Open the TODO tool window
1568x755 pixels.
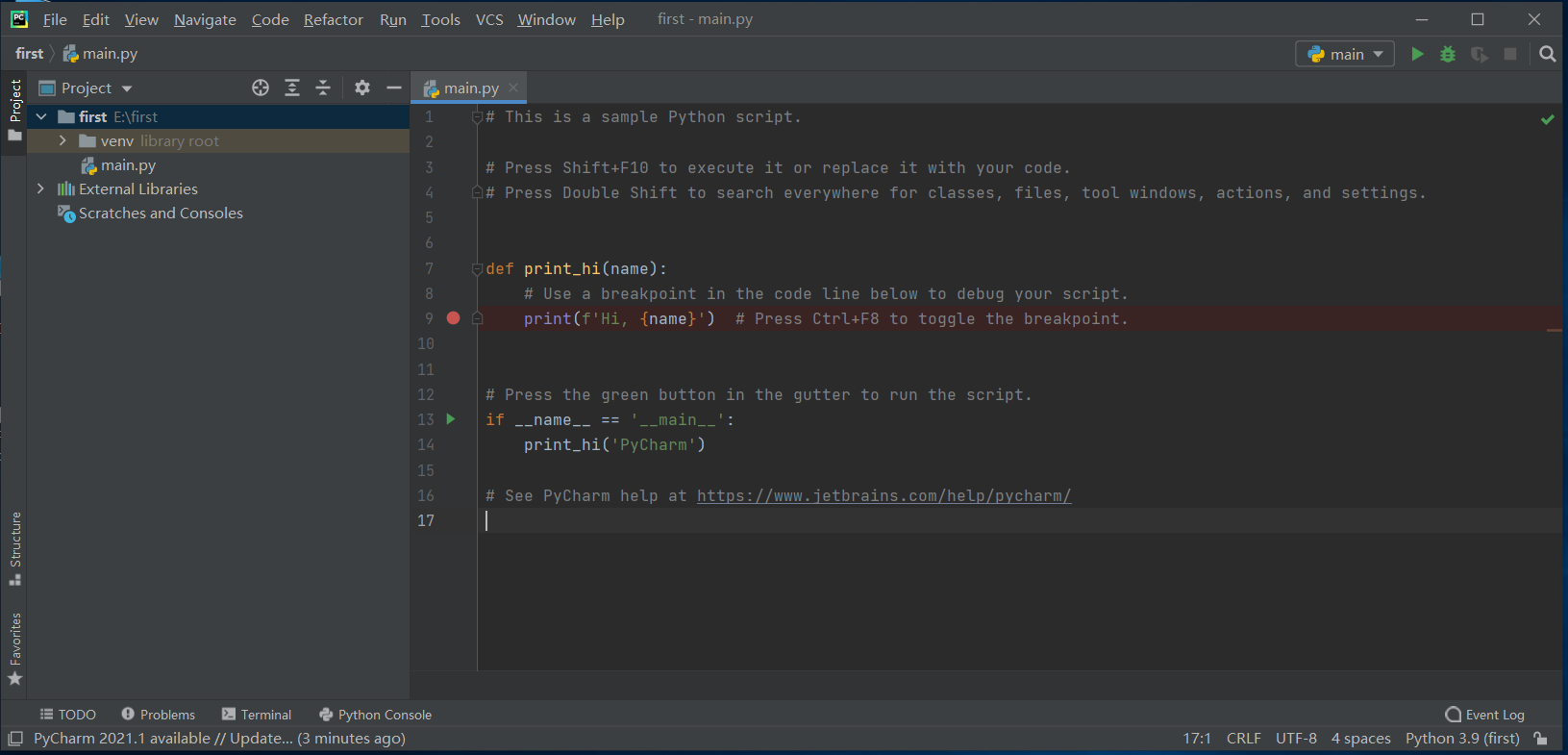67,715
